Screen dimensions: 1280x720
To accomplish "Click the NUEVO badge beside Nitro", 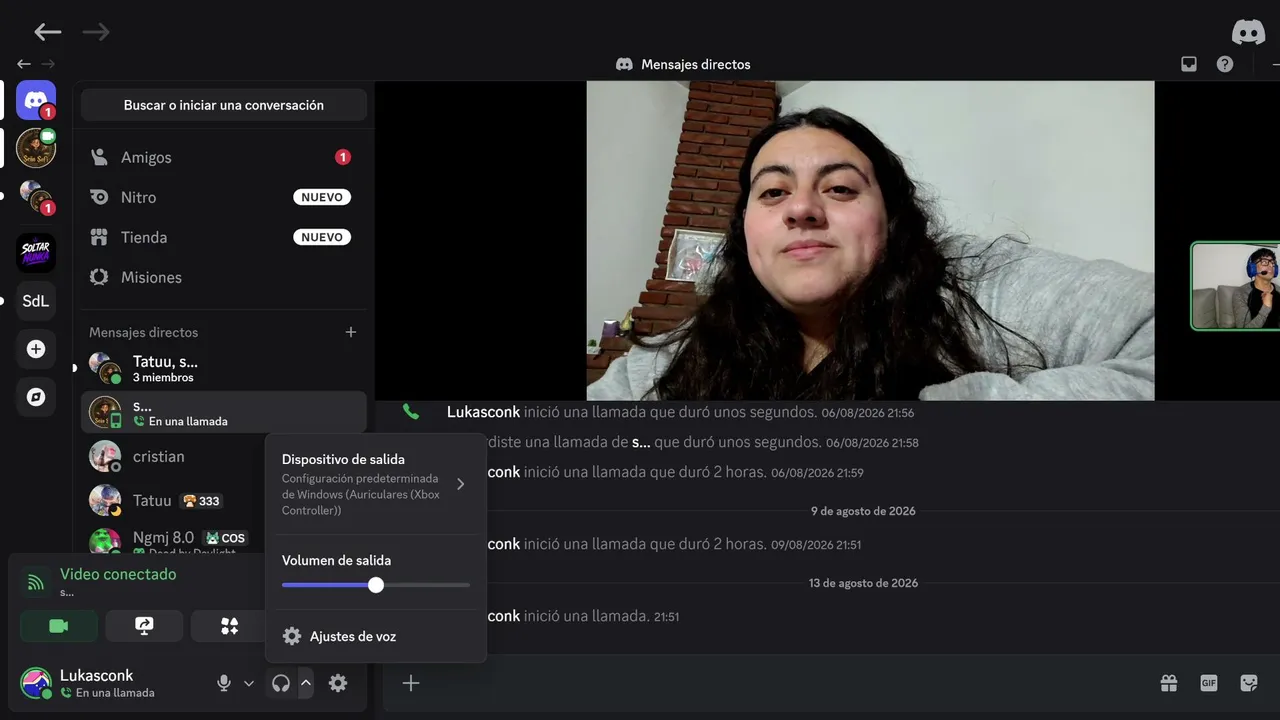I will [x=322, y=197].
